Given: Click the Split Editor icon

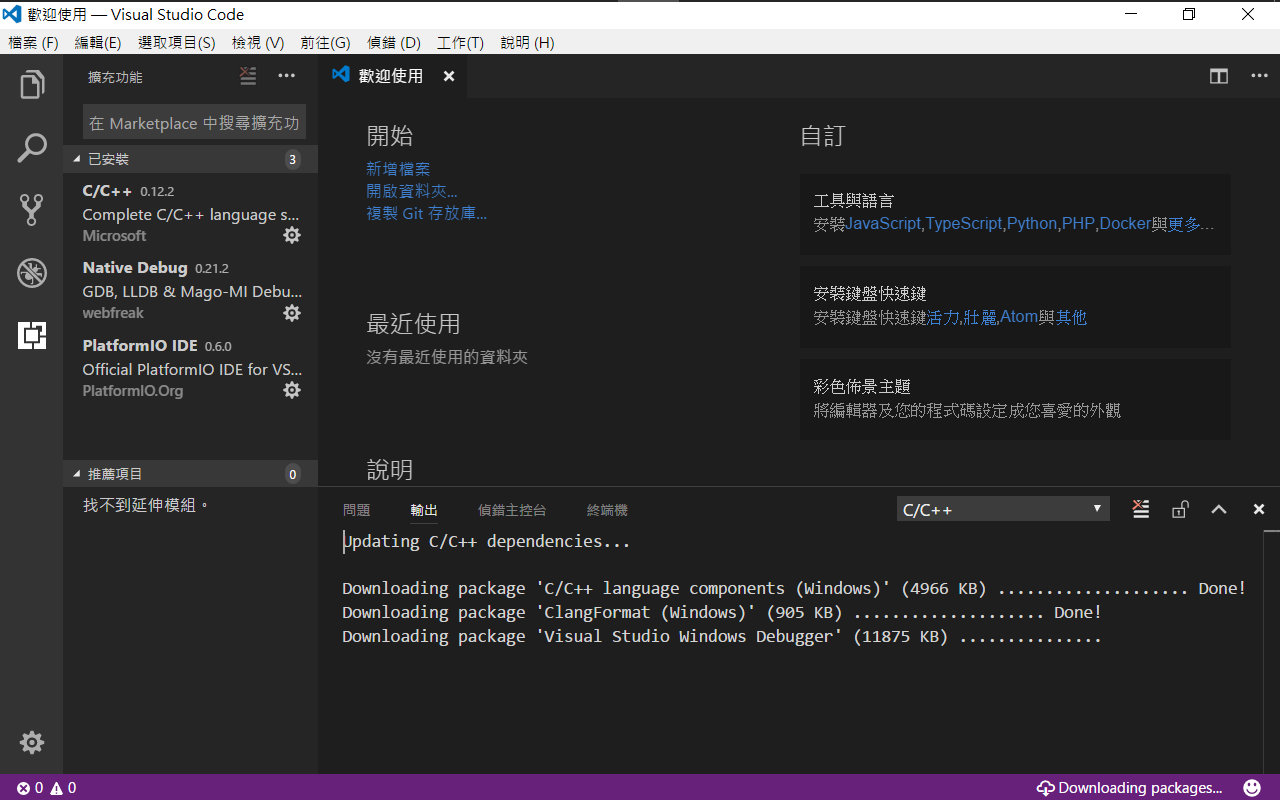Looking at the screenshot, I should 1218,75.
